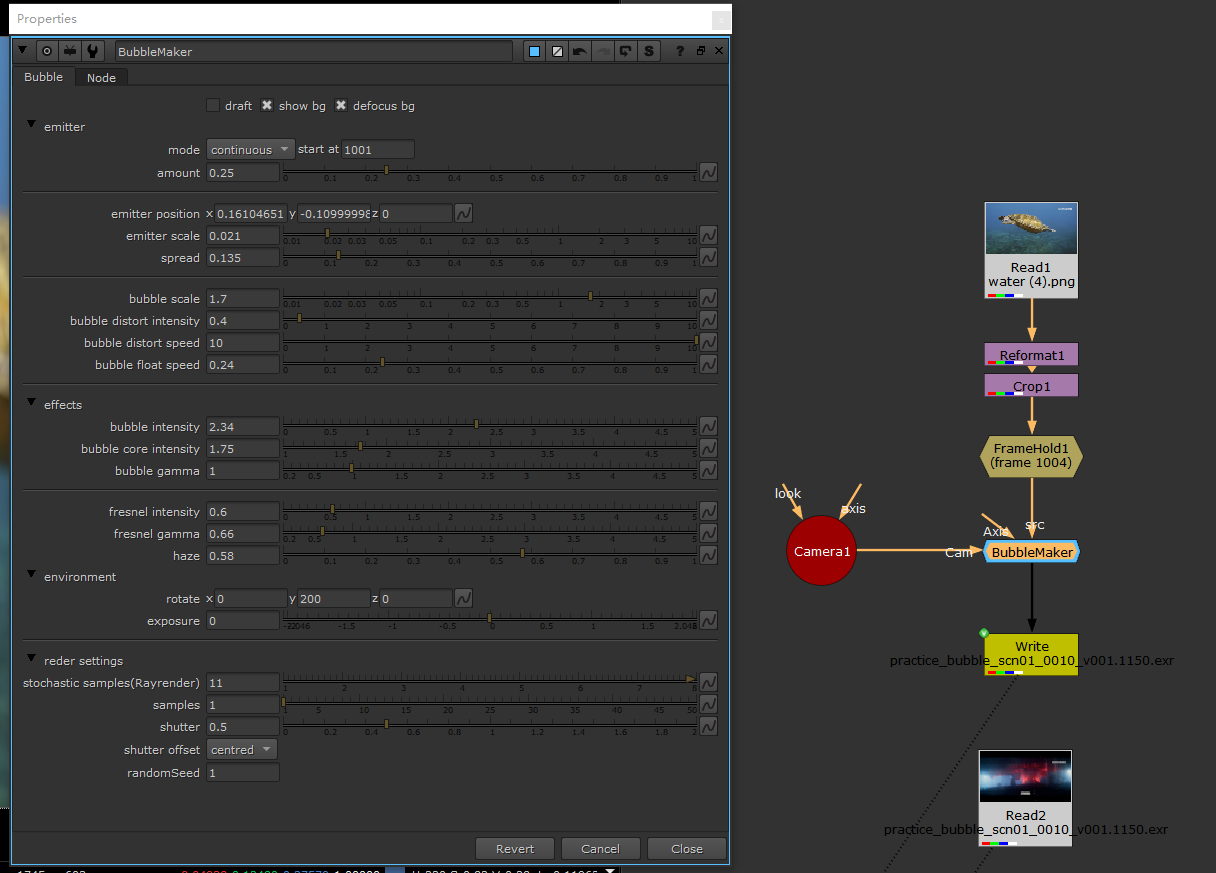Click the blue node color swatch icon
The image size is (1216, 873).
(x=535, y=51)
